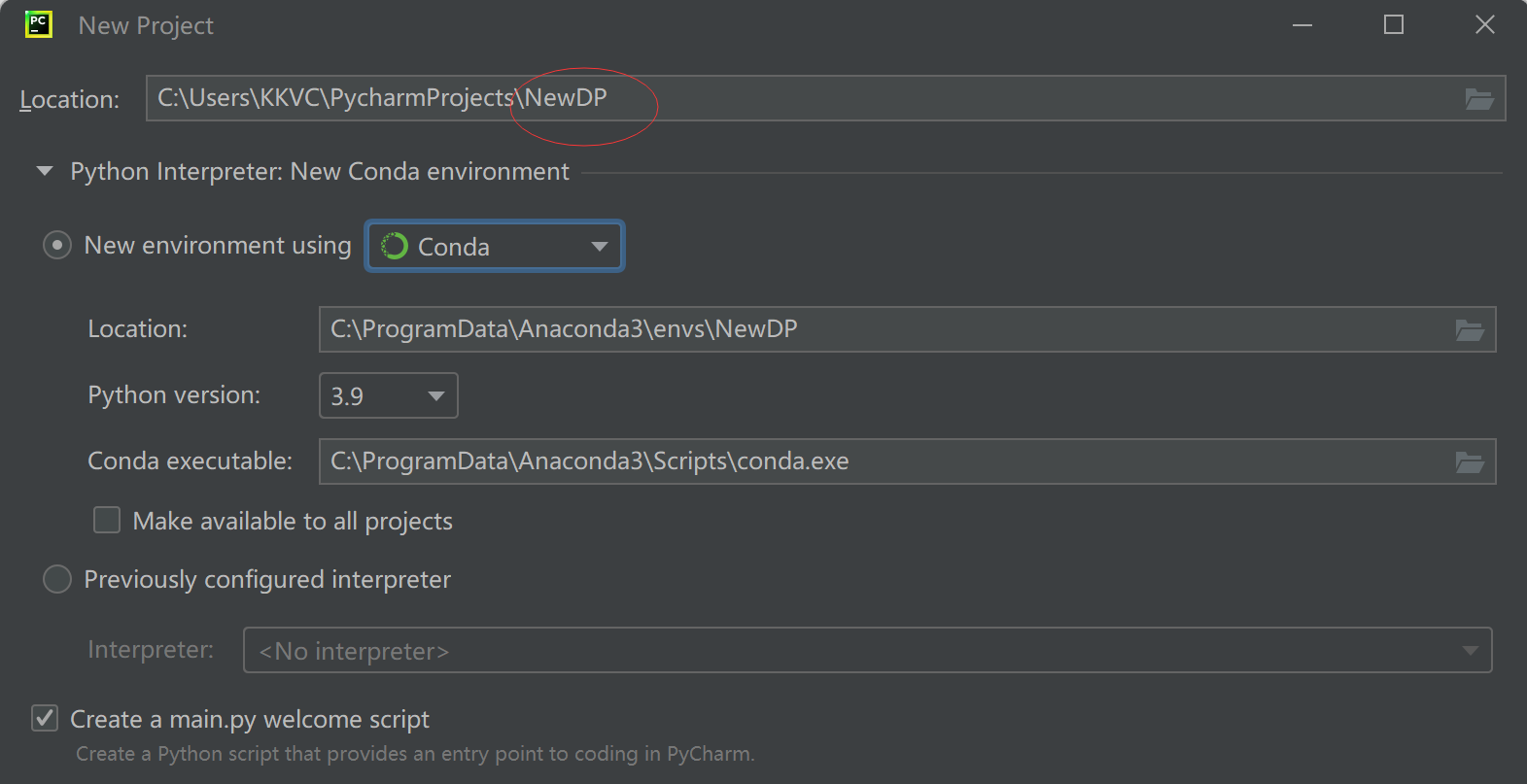Click the welcome script description text
The width and height of the screenshot is (1527, 784).
415,754
